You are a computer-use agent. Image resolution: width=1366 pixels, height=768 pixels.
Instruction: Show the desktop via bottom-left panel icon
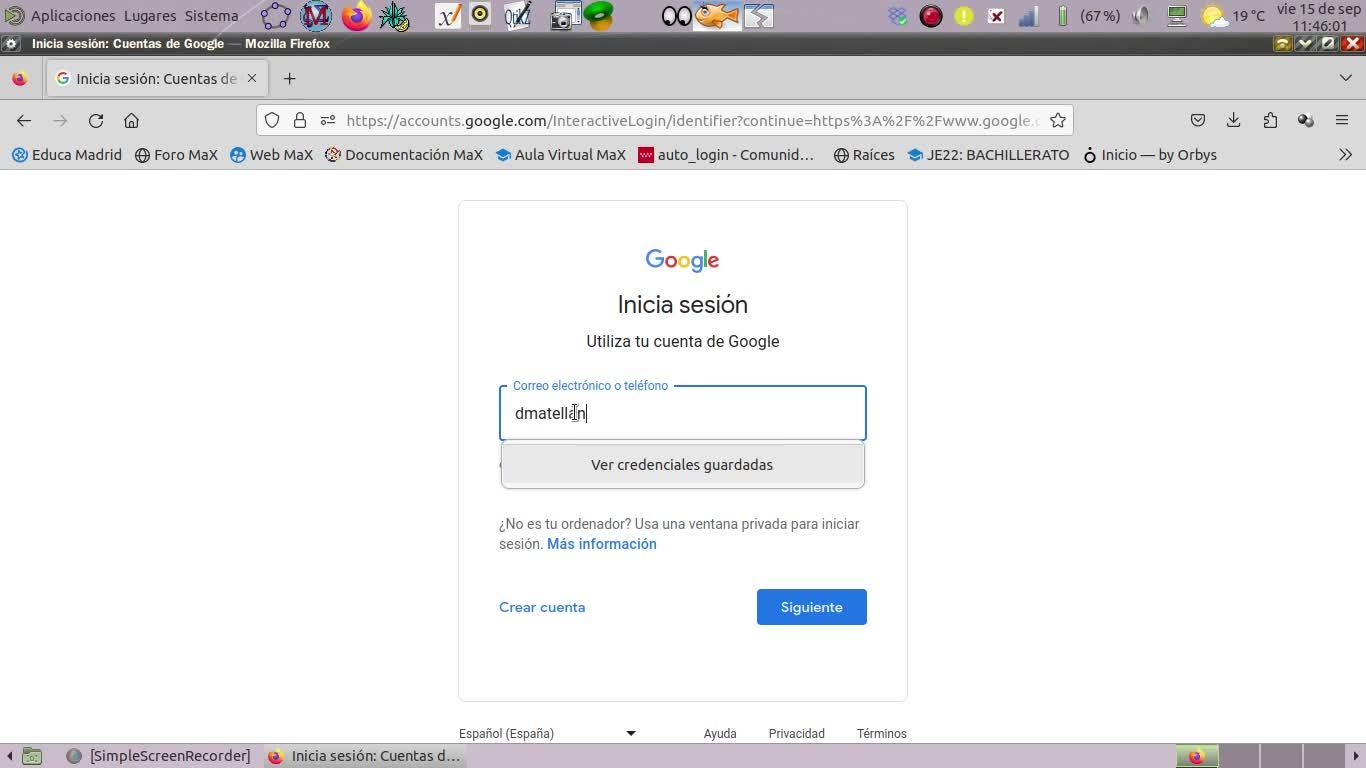(x=32, y=756)
